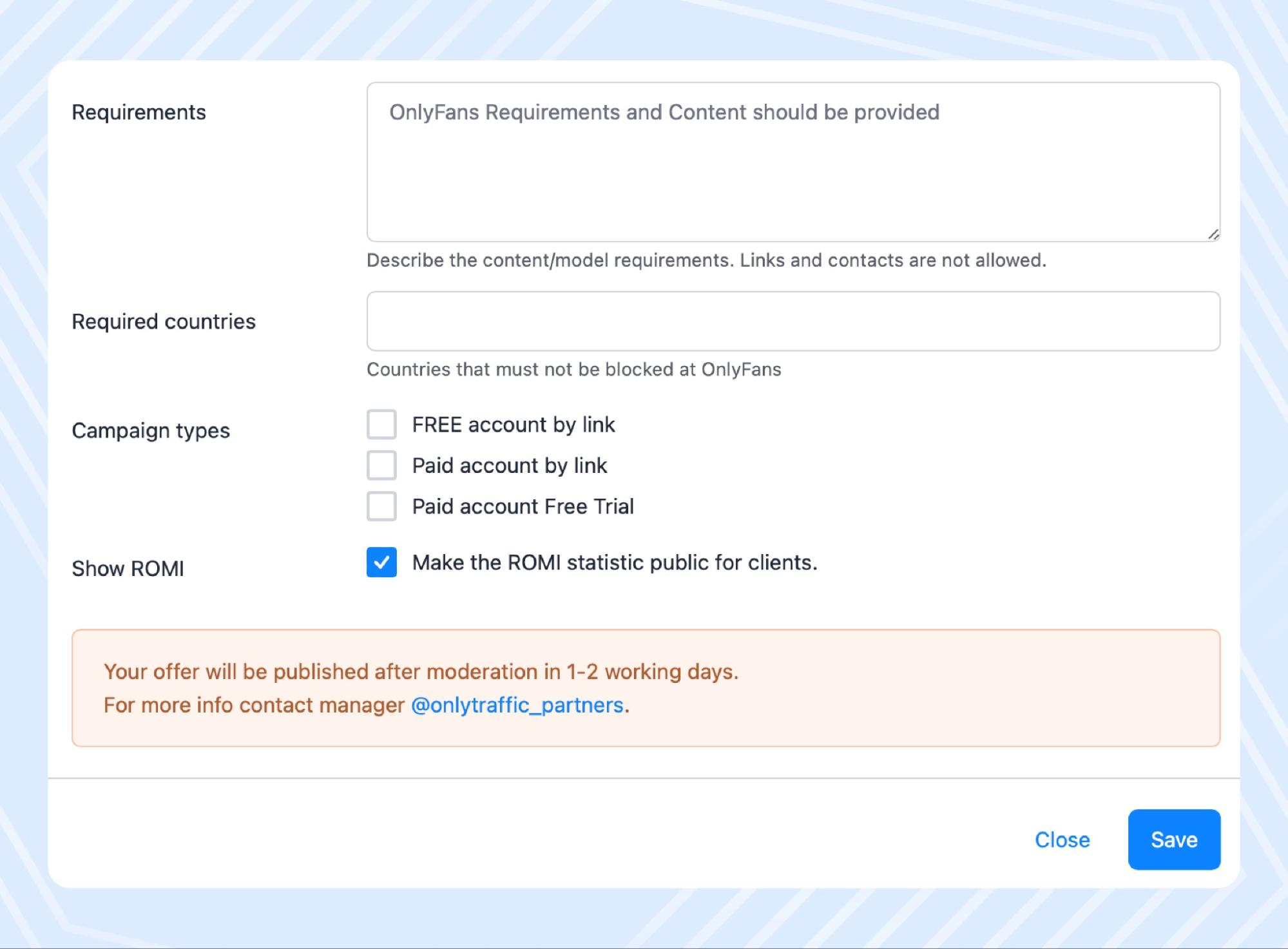Viewport: 1288px width, 949px height.
Task: Click the 'Countries that must not be blocked' hint
Action: point(573,369)
